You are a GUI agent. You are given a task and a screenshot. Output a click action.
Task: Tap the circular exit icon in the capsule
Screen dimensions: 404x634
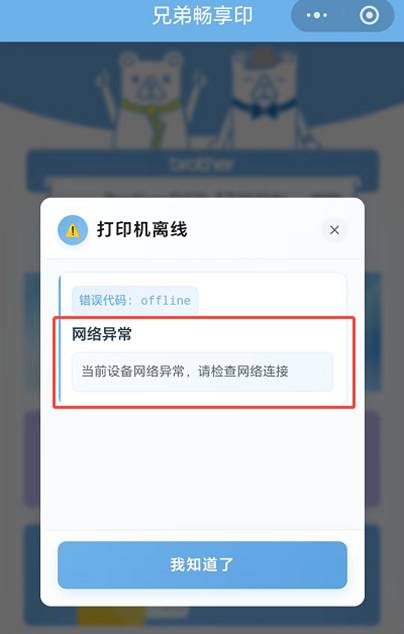point(369,15)
